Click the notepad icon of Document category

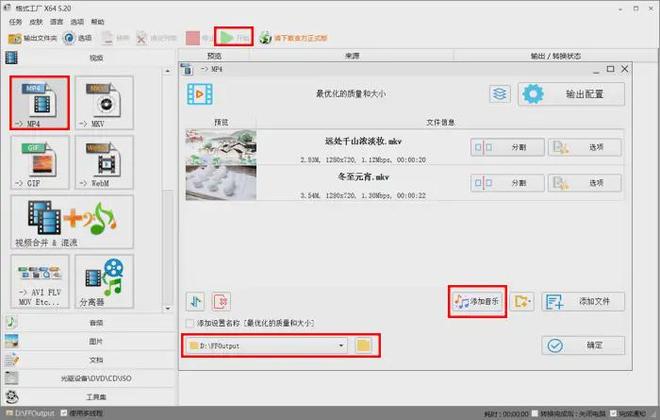point(11,359)
